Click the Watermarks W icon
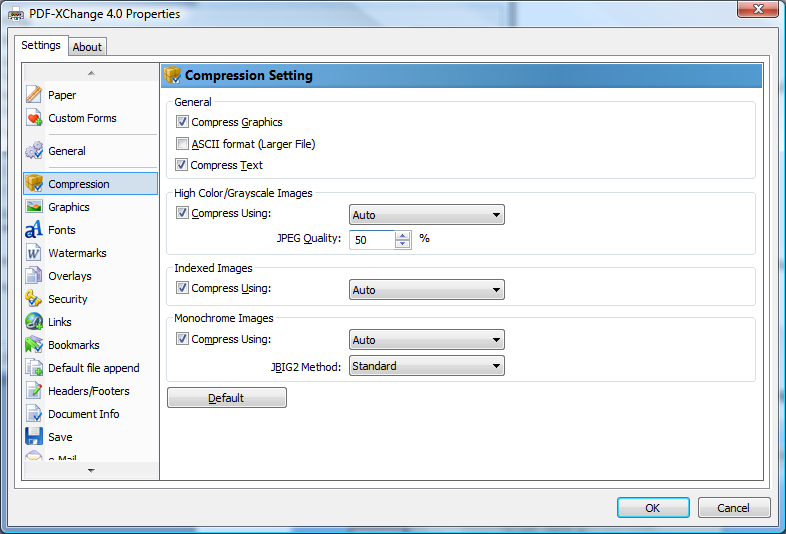 pos(34,253)
